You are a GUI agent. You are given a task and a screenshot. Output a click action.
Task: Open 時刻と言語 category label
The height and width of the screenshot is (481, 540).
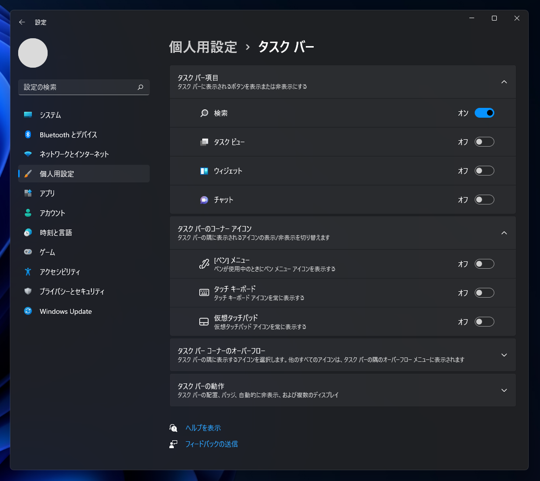56,233
